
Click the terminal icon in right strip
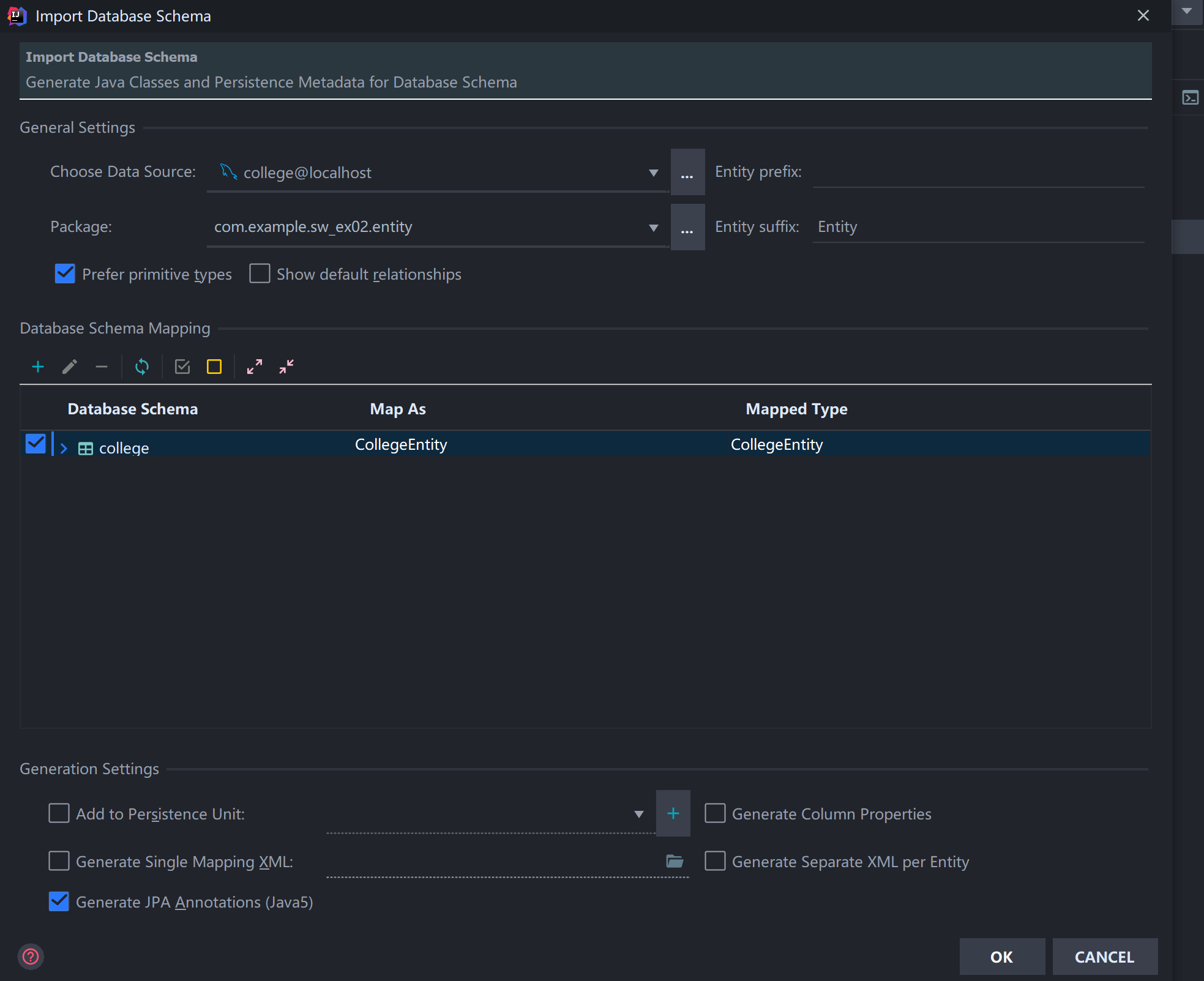[1191, 98]
